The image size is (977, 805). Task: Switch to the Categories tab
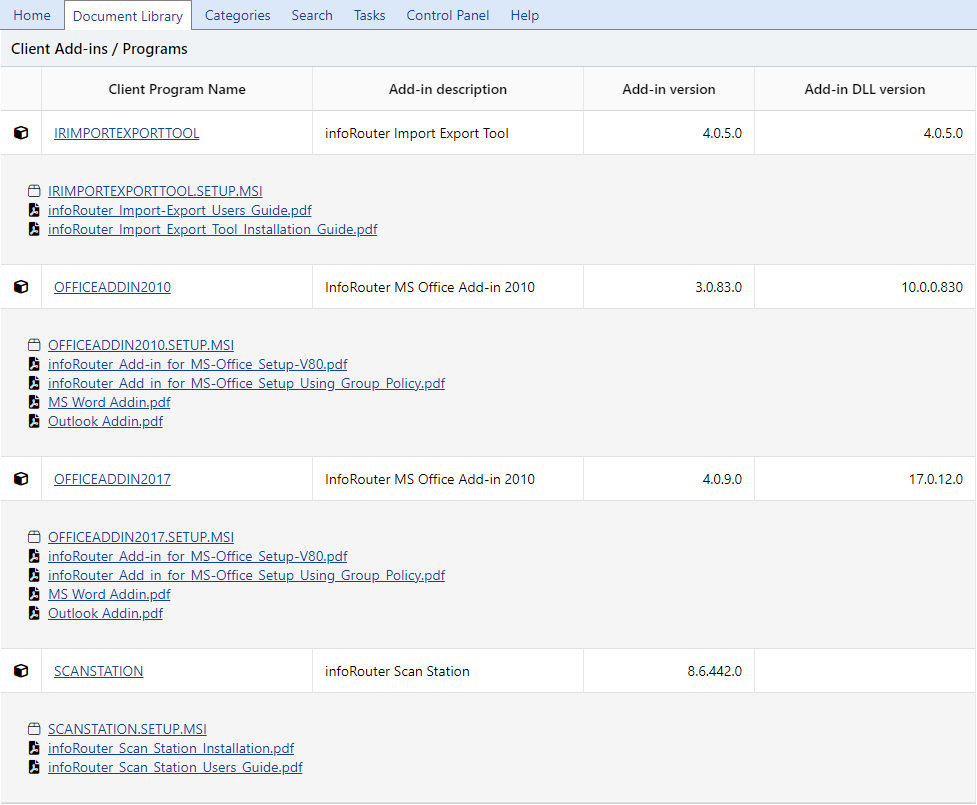pyautogui.click(x=237, y=15)
